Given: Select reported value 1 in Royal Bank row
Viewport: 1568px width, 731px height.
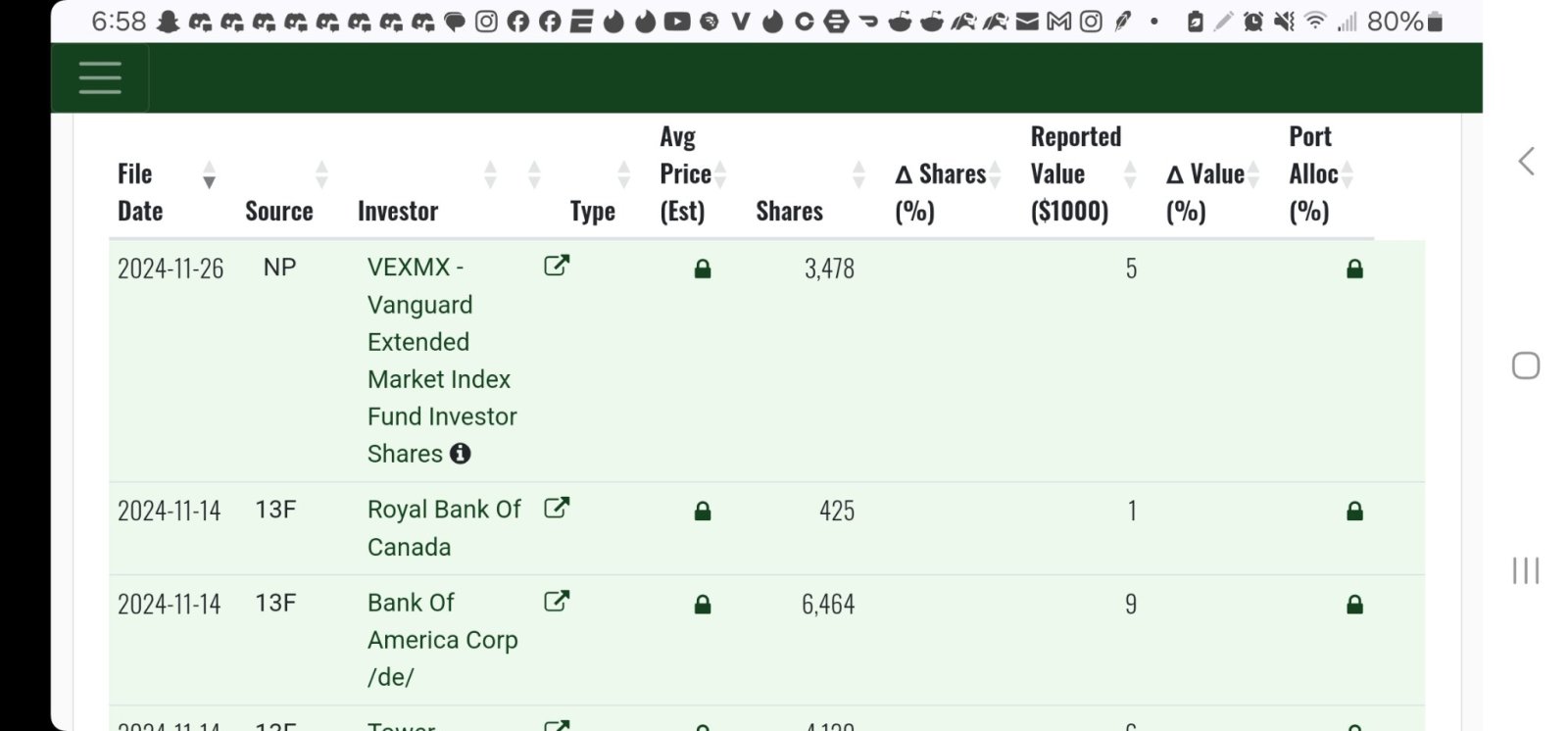Looking at the screenshot, I should tap(1132, 511).
